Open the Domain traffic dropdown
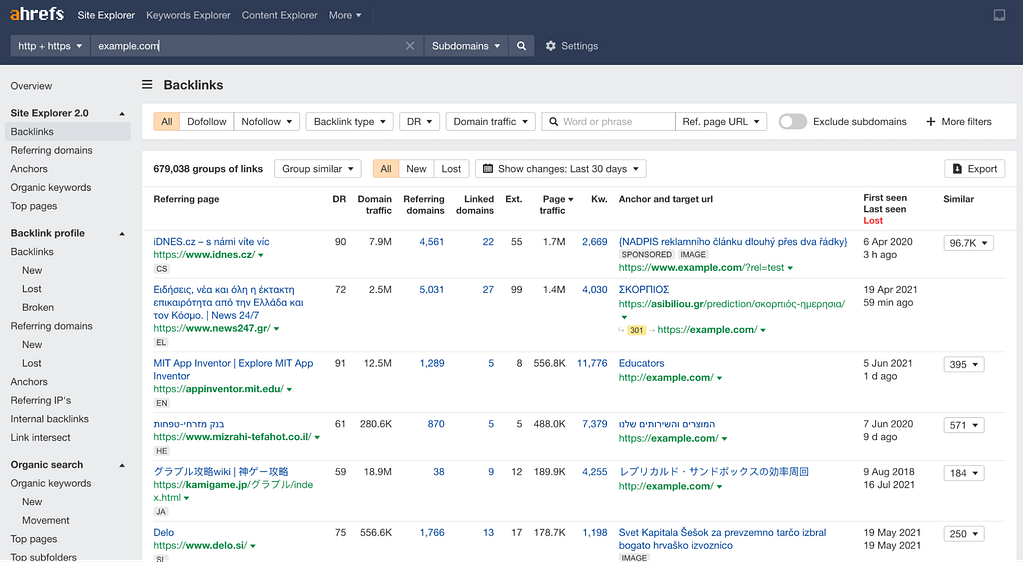Viewport: 1023px width, 562px height. click(491, 121)
